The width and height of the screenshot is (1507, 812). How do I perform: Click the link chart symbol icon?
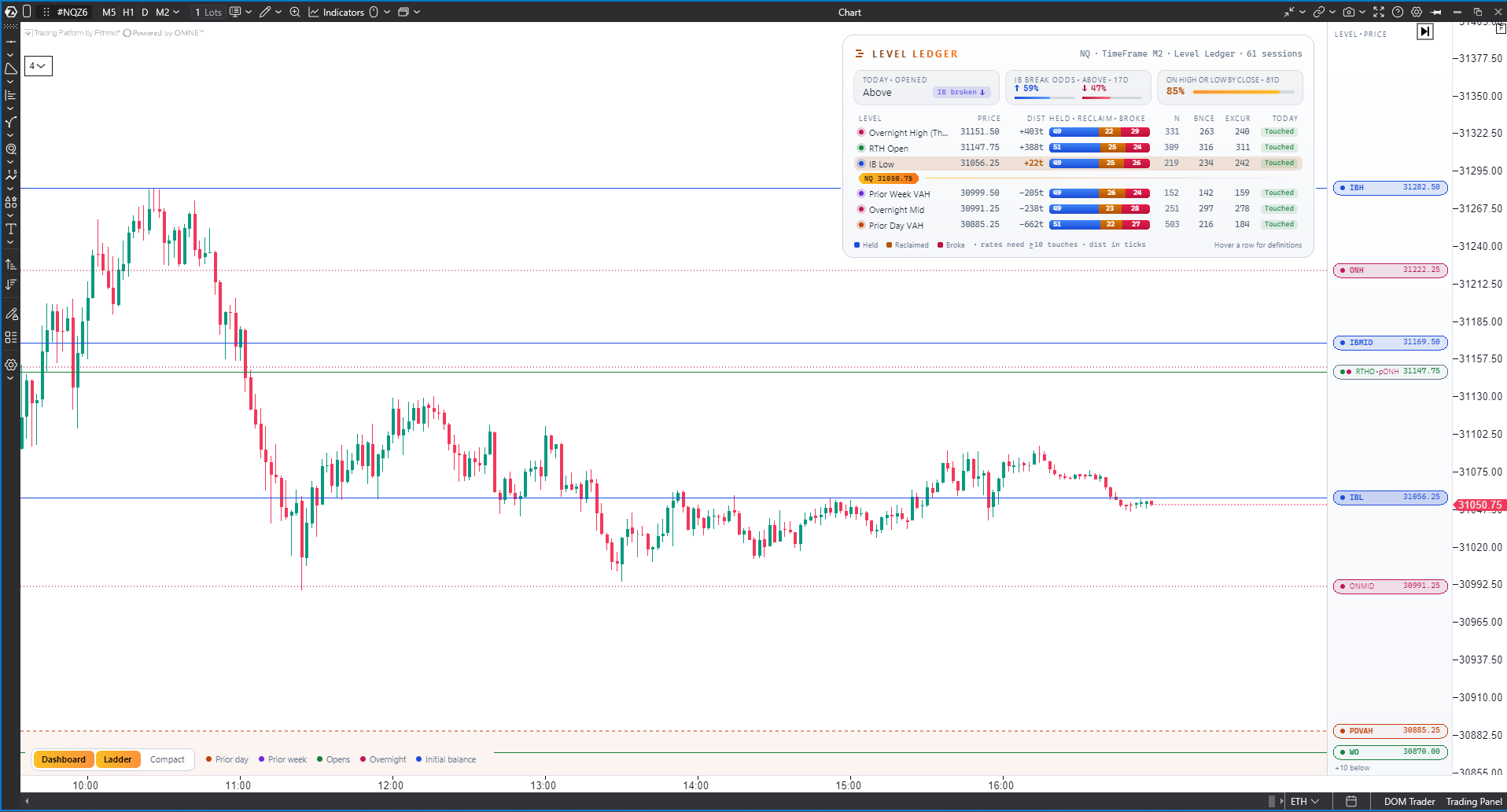point(1319,12)
